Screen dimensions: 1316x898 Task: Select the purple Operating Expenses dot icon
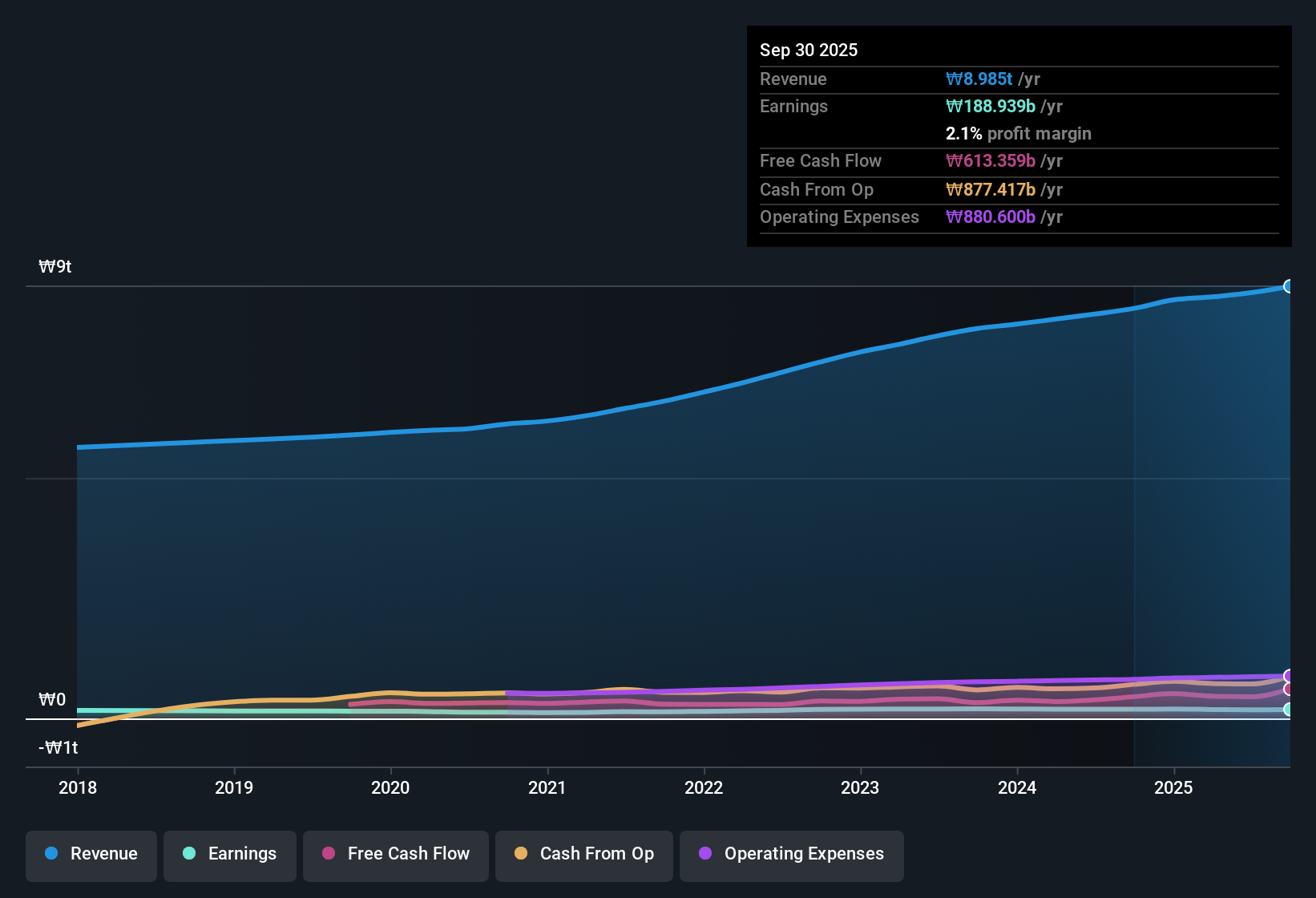[705, 855]
